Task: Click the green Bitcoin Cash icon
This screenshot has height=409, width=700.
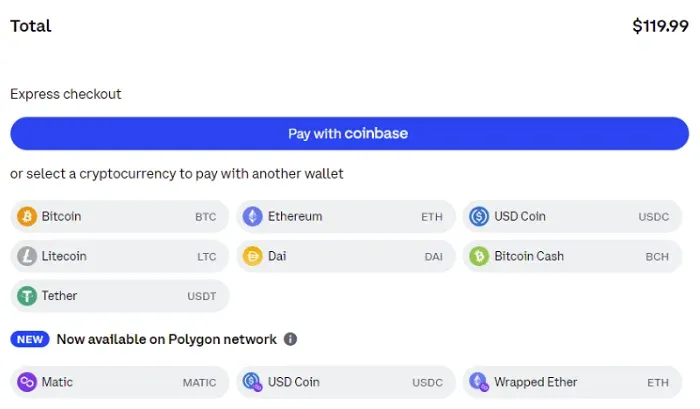Action: pyautogui.click(x=479, y=256)
